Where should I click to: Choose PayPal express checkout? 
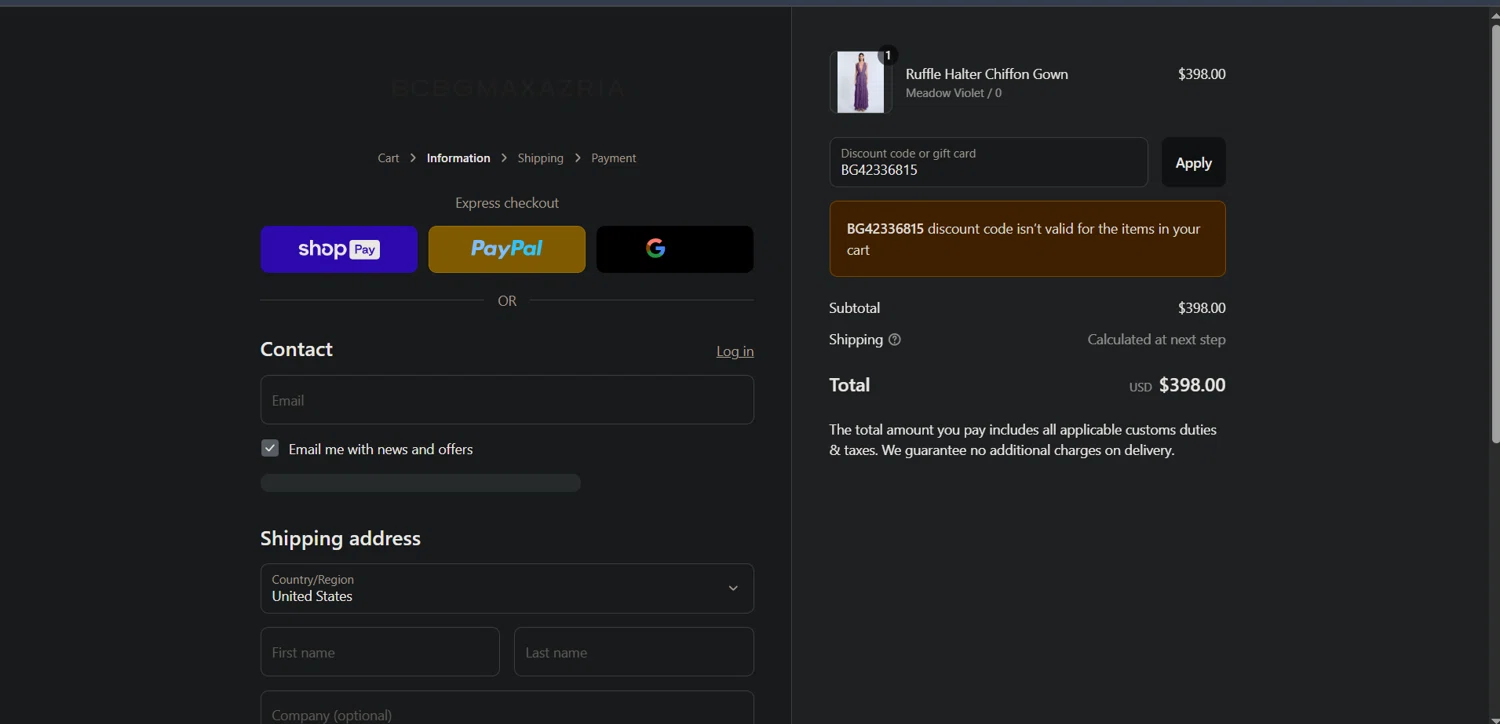(x=506, y=249)
